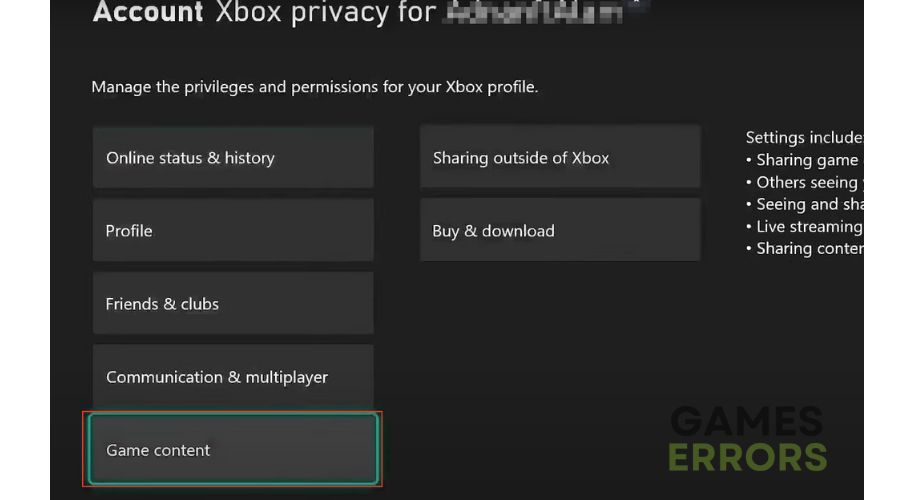Click the 'Manage the privileges' description text
Screen dimensions: 900x500
pos(315,87)
